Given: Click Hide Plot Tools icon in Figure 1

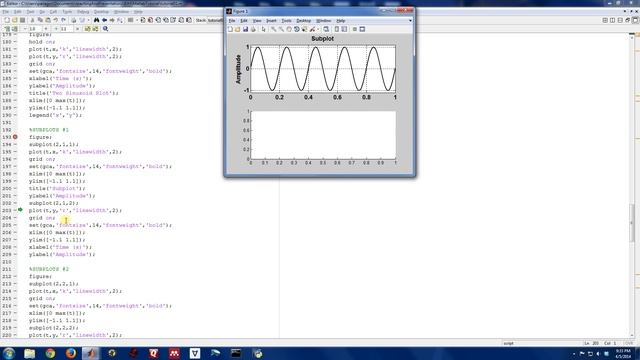Looking at the screenshot, I should 355,29.
